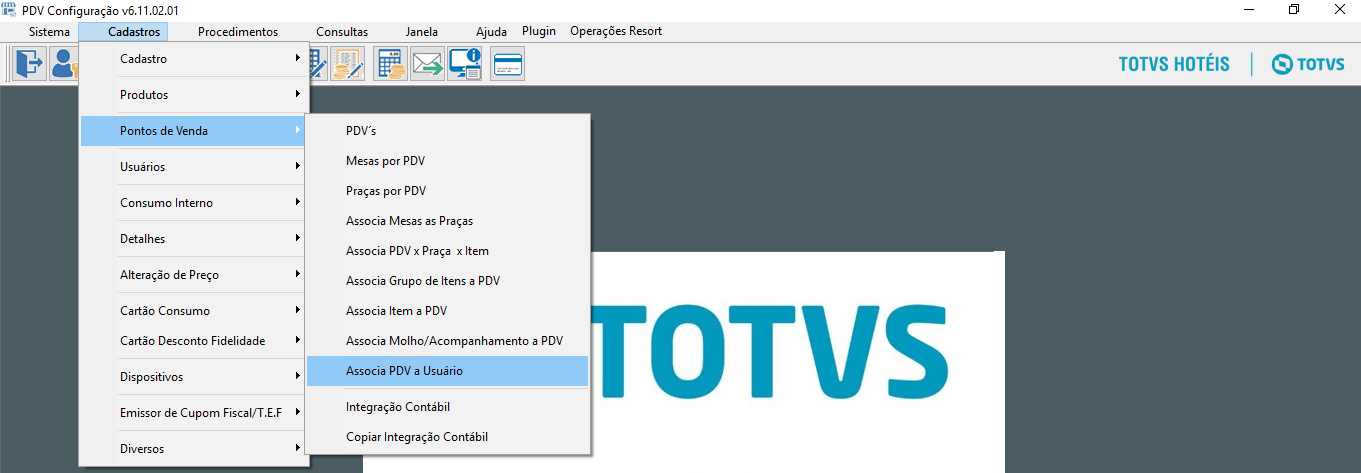Click the arrow beside Diversos

[x=298, y=448]
